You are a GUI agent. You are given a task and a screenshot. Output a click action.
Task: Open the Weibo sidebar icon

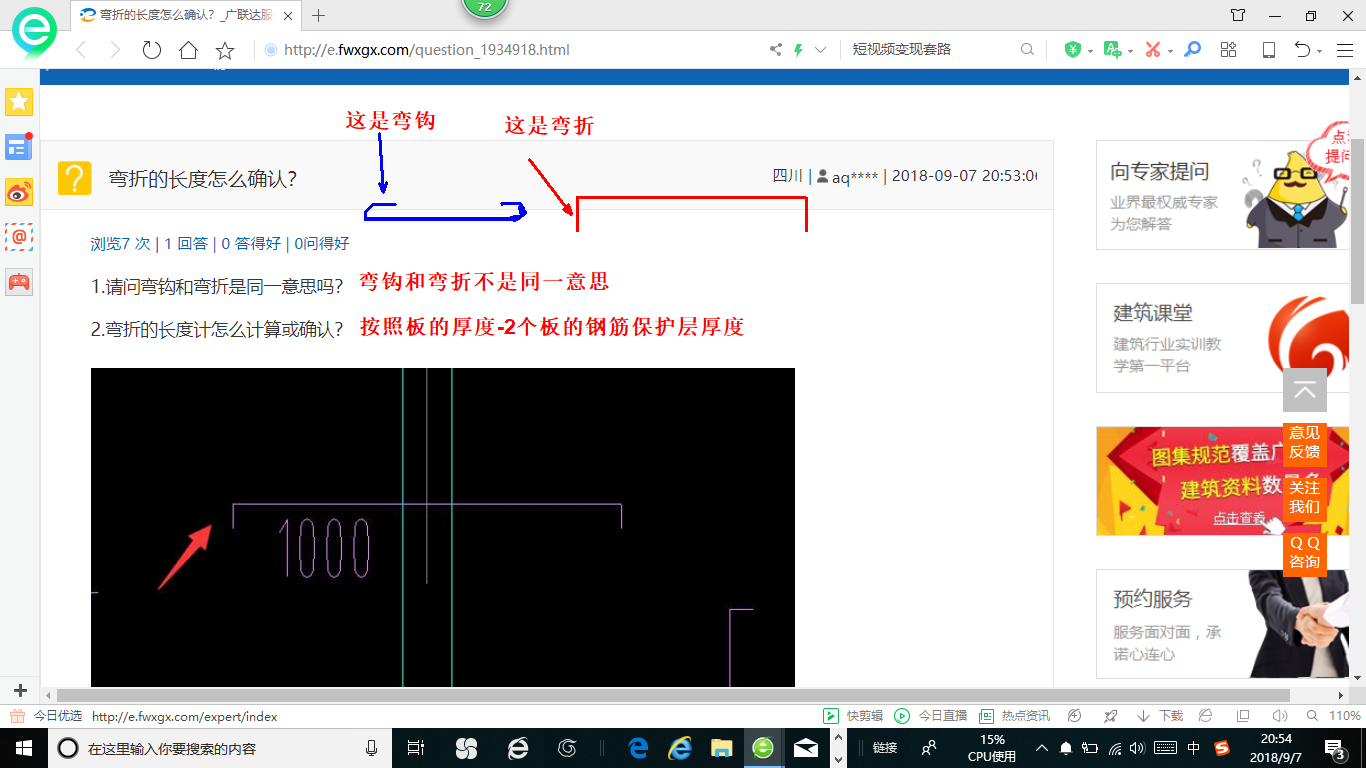[x=19, y=192]
